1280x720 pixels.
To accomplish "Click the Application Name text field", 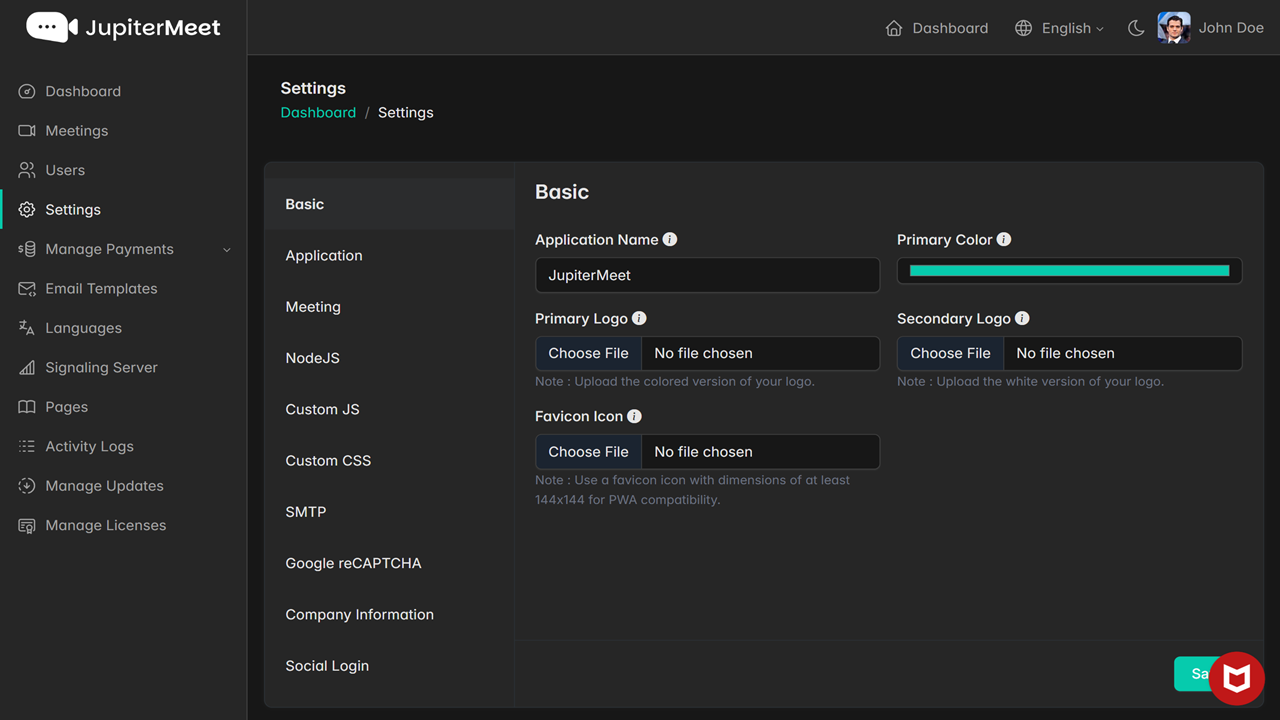I will pyautogui.click(x=707, y=275).
